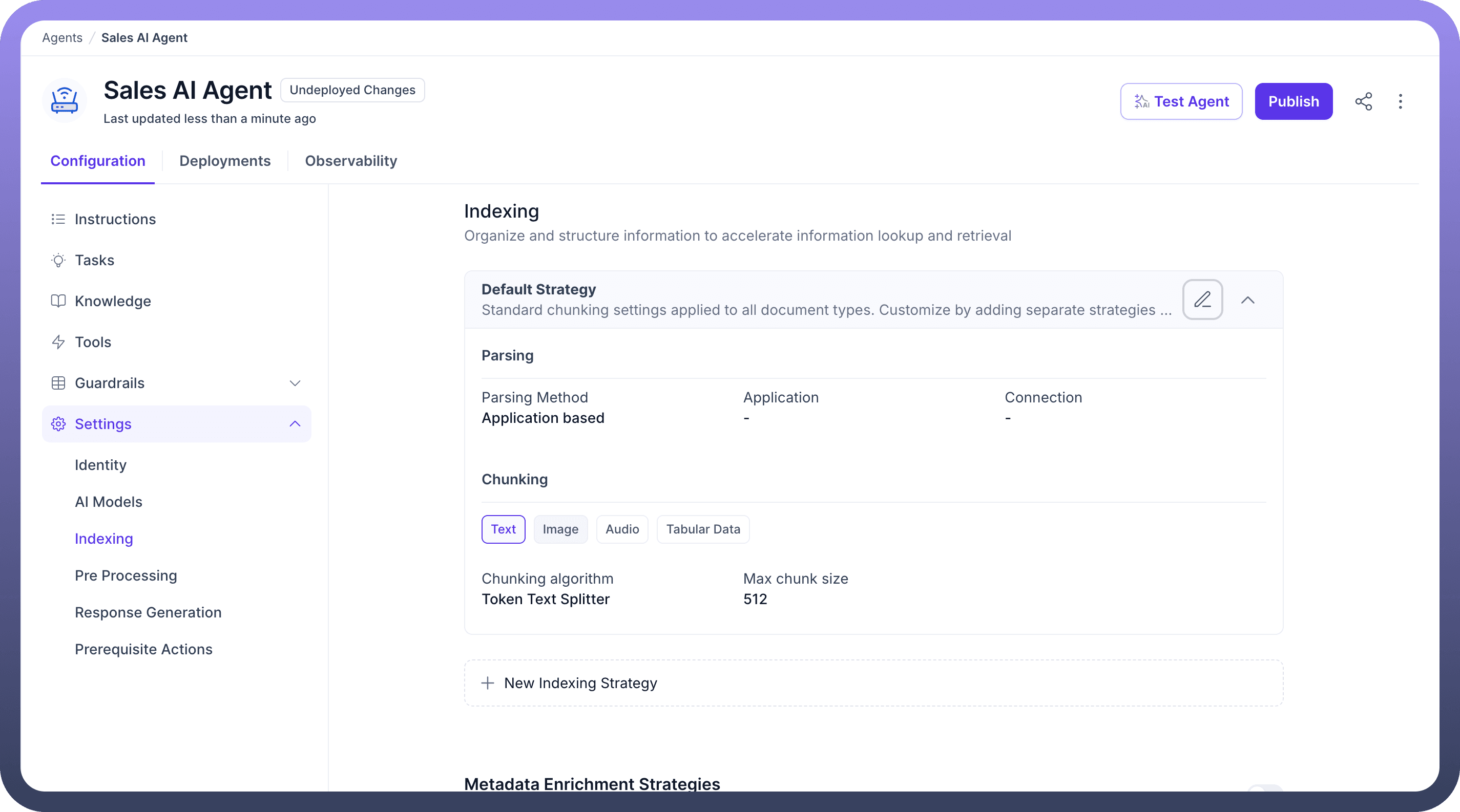
Task: Click the Instructions list icon in sidebar
Action: (x=58, y=219)
